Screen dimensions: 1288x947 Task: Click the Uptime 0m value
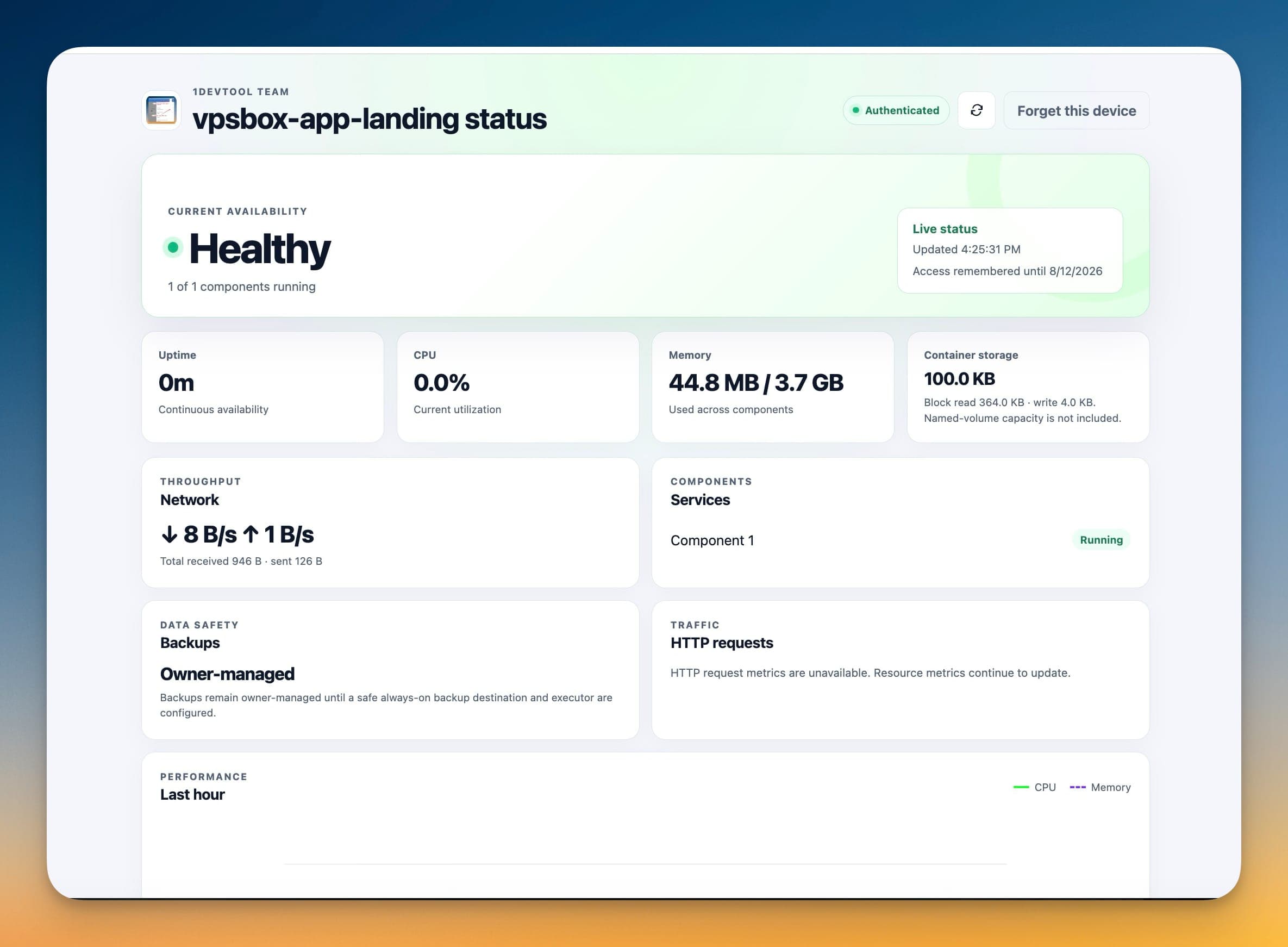(176, 382)
